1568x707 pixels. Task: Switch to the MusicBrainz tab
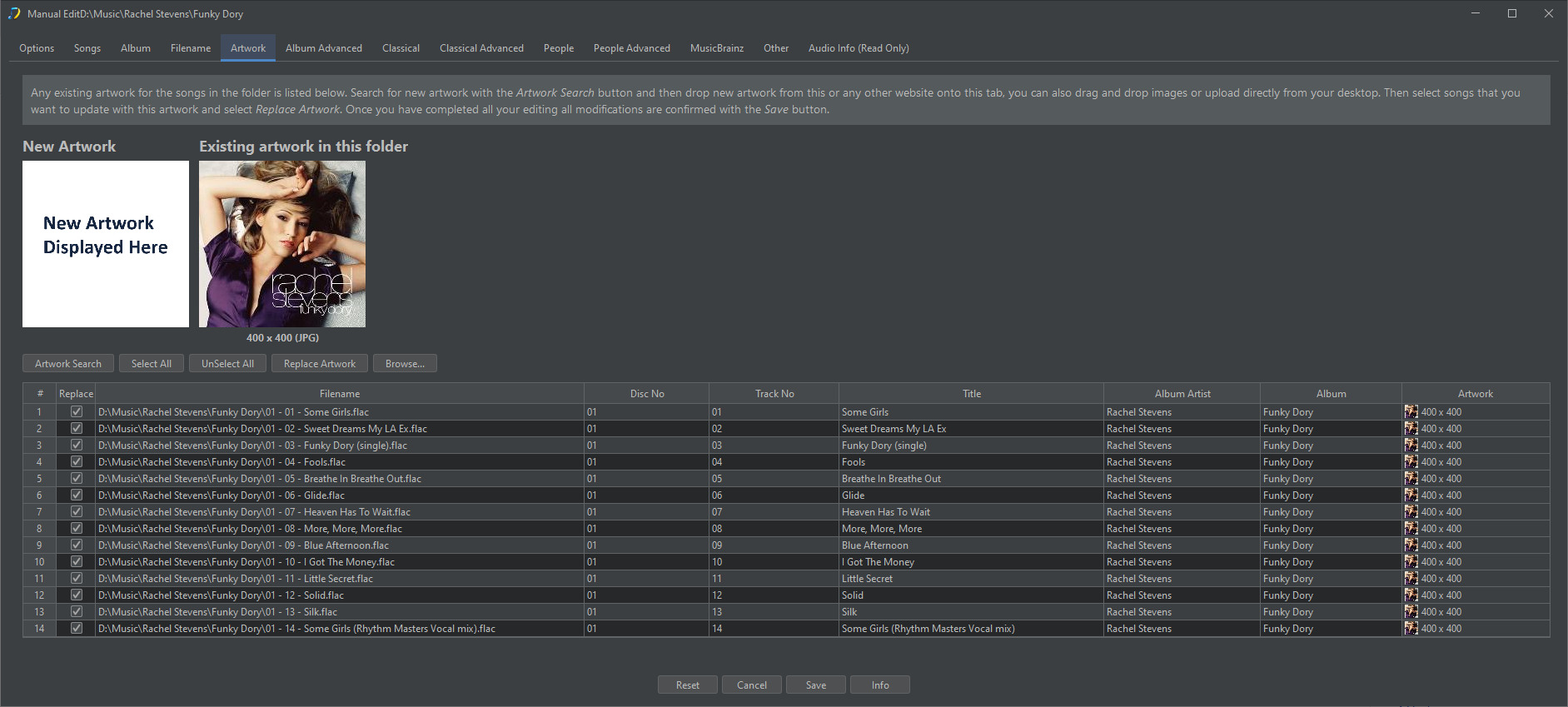pos(716,48)
